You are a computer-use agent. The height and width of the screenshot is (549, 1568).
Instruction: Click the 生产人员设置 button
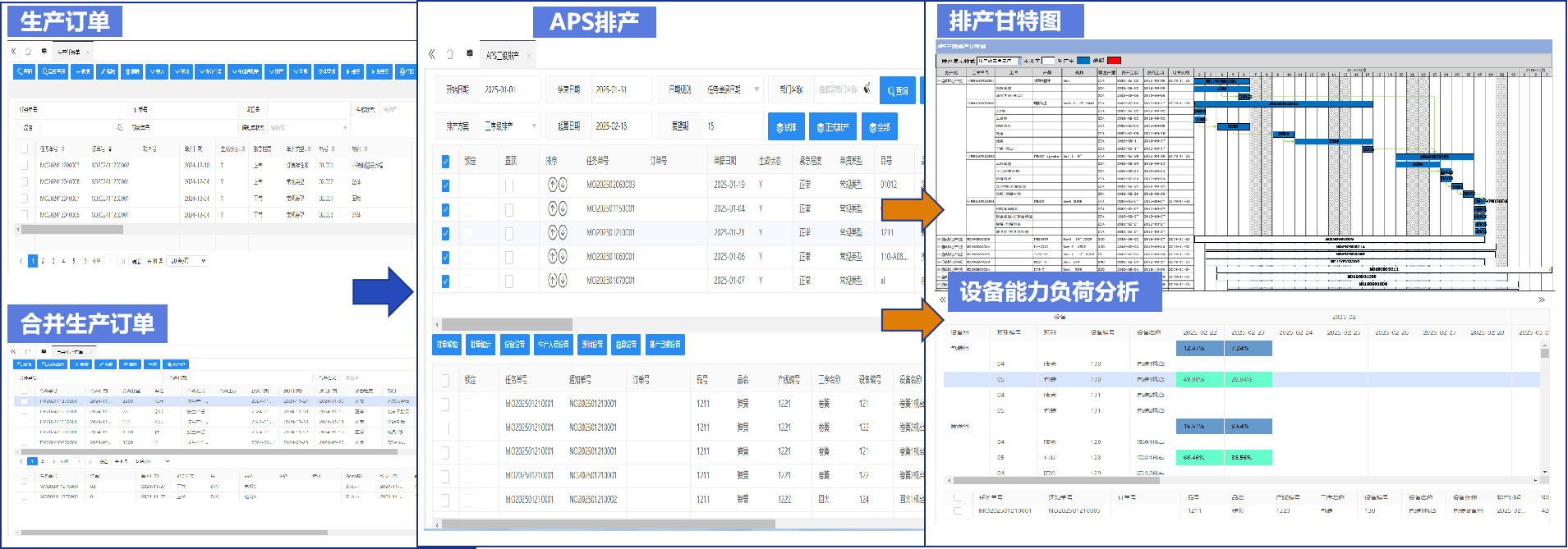(x=553, y=345)
